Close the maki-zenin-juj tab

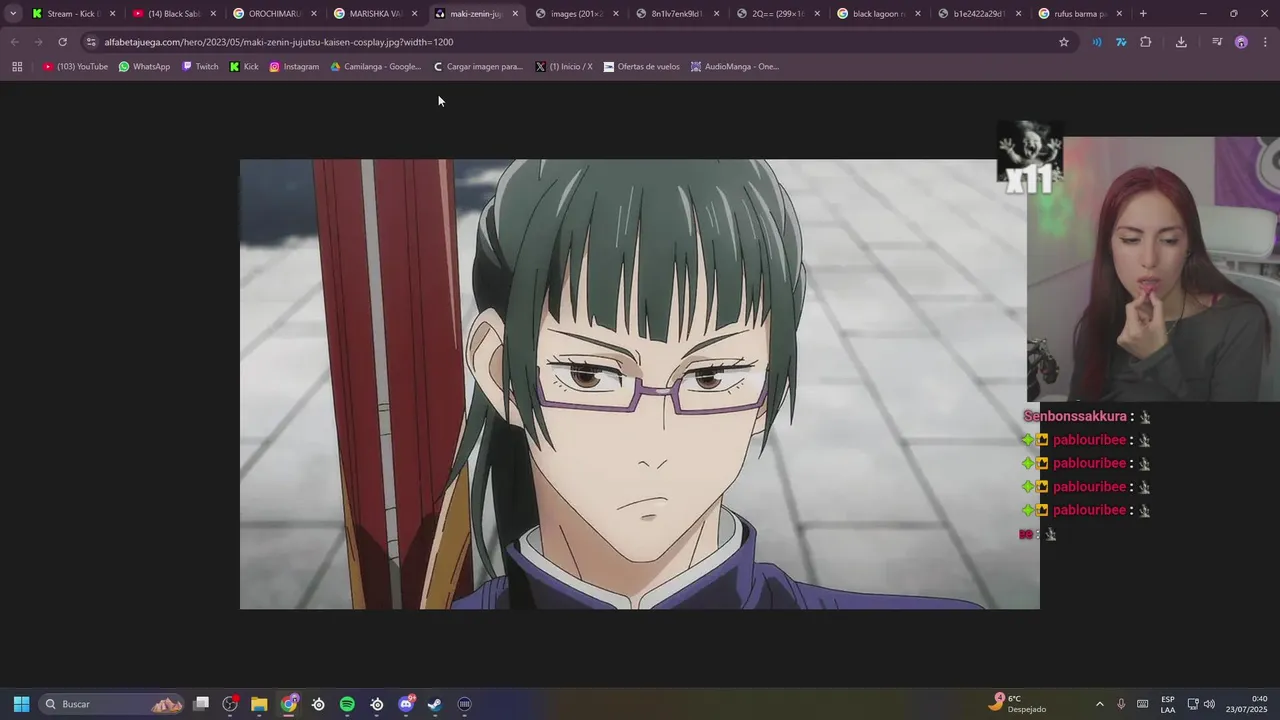[515, 14]
